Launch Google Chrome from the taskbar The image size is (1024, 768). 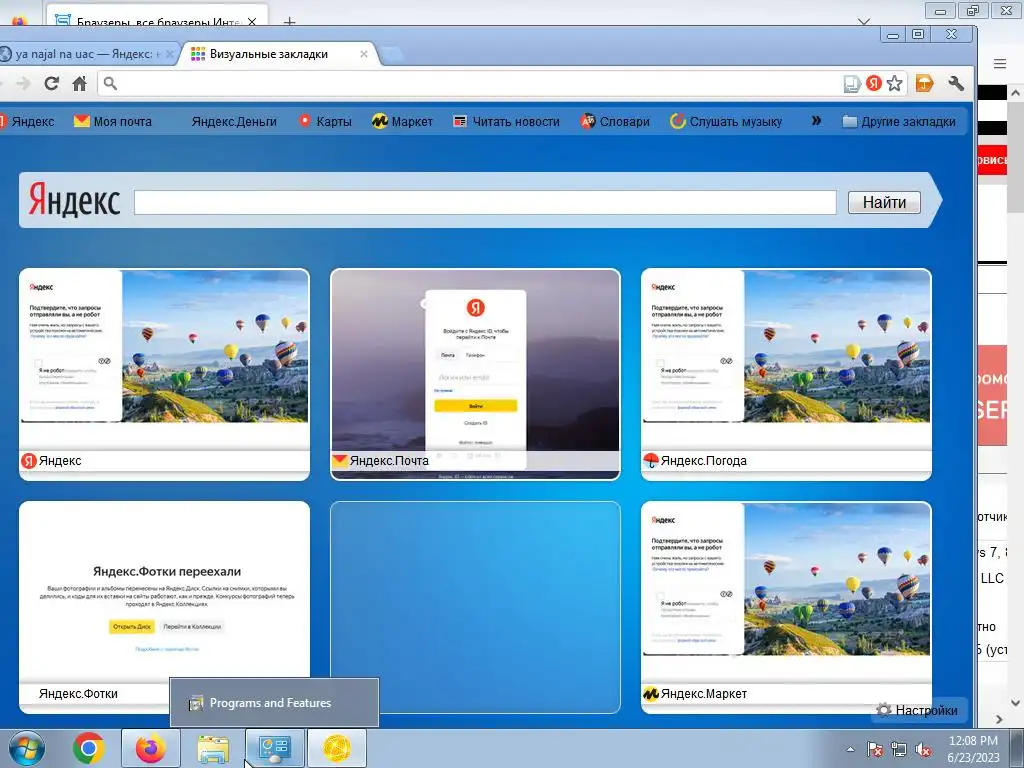89,748
